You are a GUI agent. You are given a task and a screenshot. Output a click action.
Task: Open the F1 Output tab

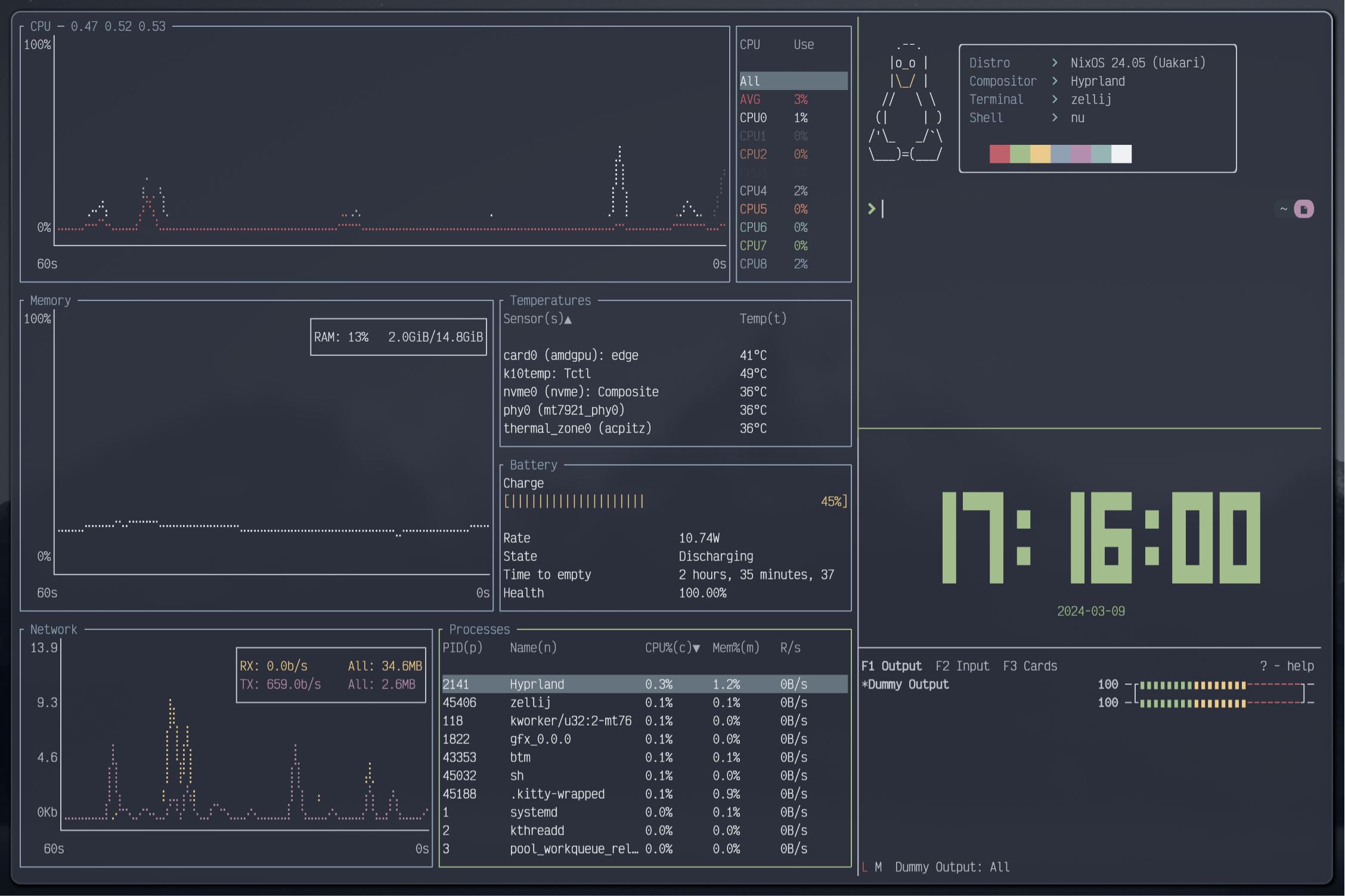coord(891,666)
